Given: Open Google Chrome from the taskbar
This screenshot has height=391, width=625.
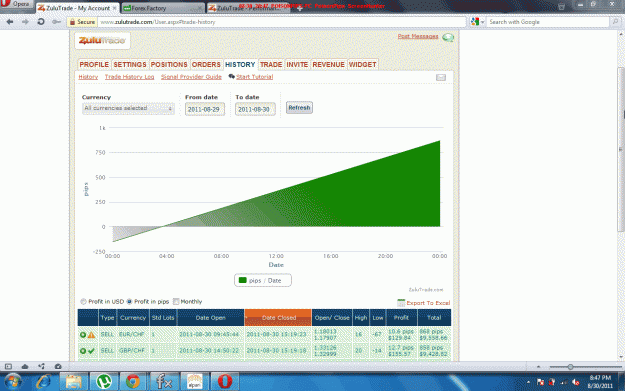Looking at the screenshot, I should [133, 381].
